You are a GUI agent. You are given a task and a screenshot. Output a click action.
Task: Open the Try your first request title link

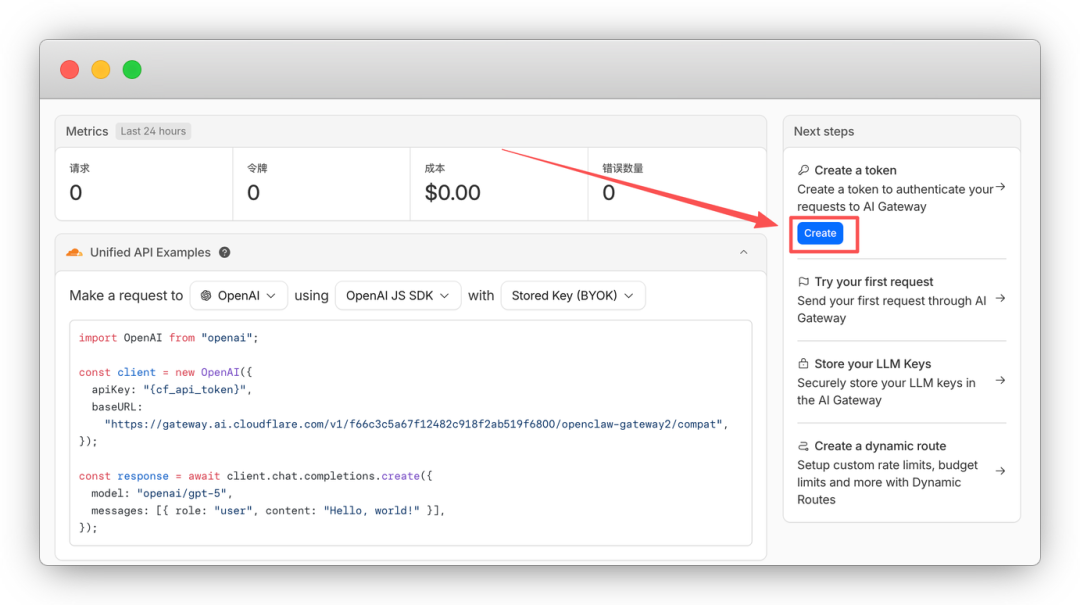coord(873,282)
